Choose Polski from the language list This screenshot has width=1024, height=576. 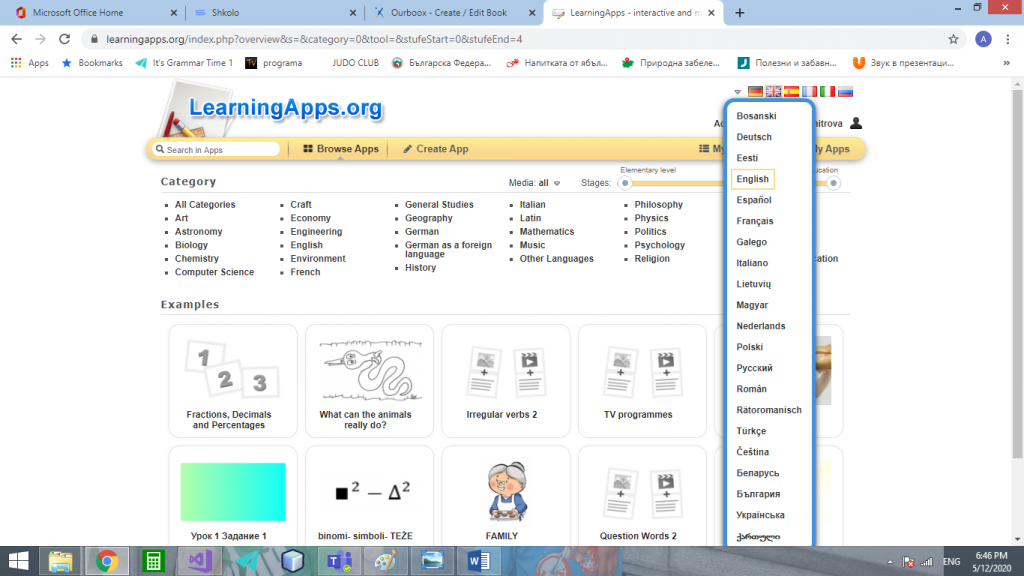tap(749, 347)
